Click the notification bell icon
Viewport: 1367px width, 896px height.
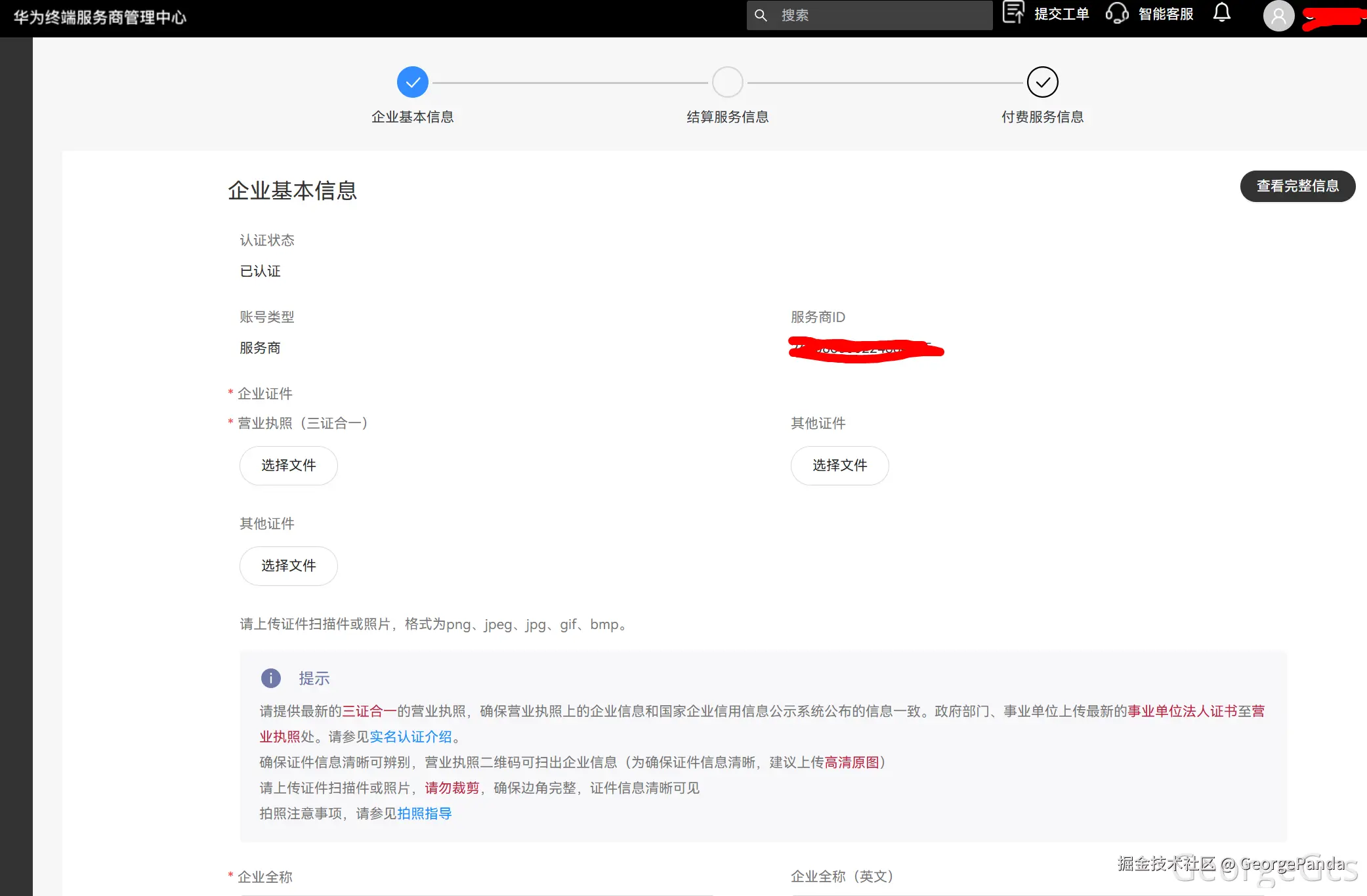click(1221, 12)
